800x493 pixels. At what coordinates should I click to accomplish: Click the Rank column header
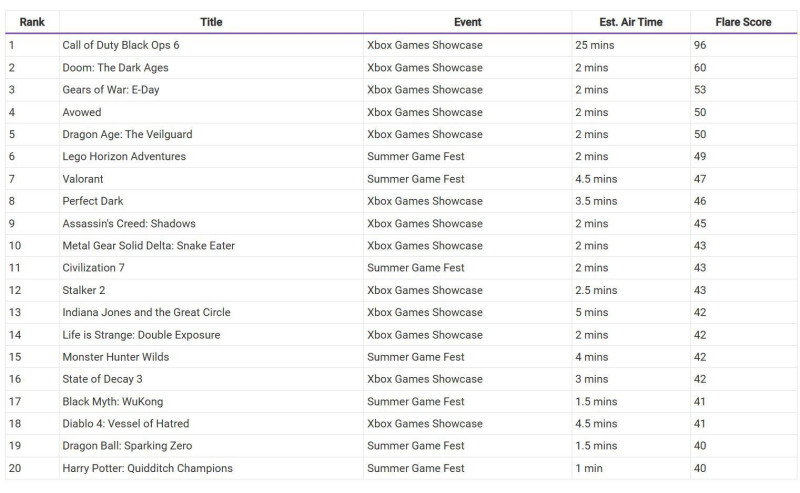tap(32, 22)
